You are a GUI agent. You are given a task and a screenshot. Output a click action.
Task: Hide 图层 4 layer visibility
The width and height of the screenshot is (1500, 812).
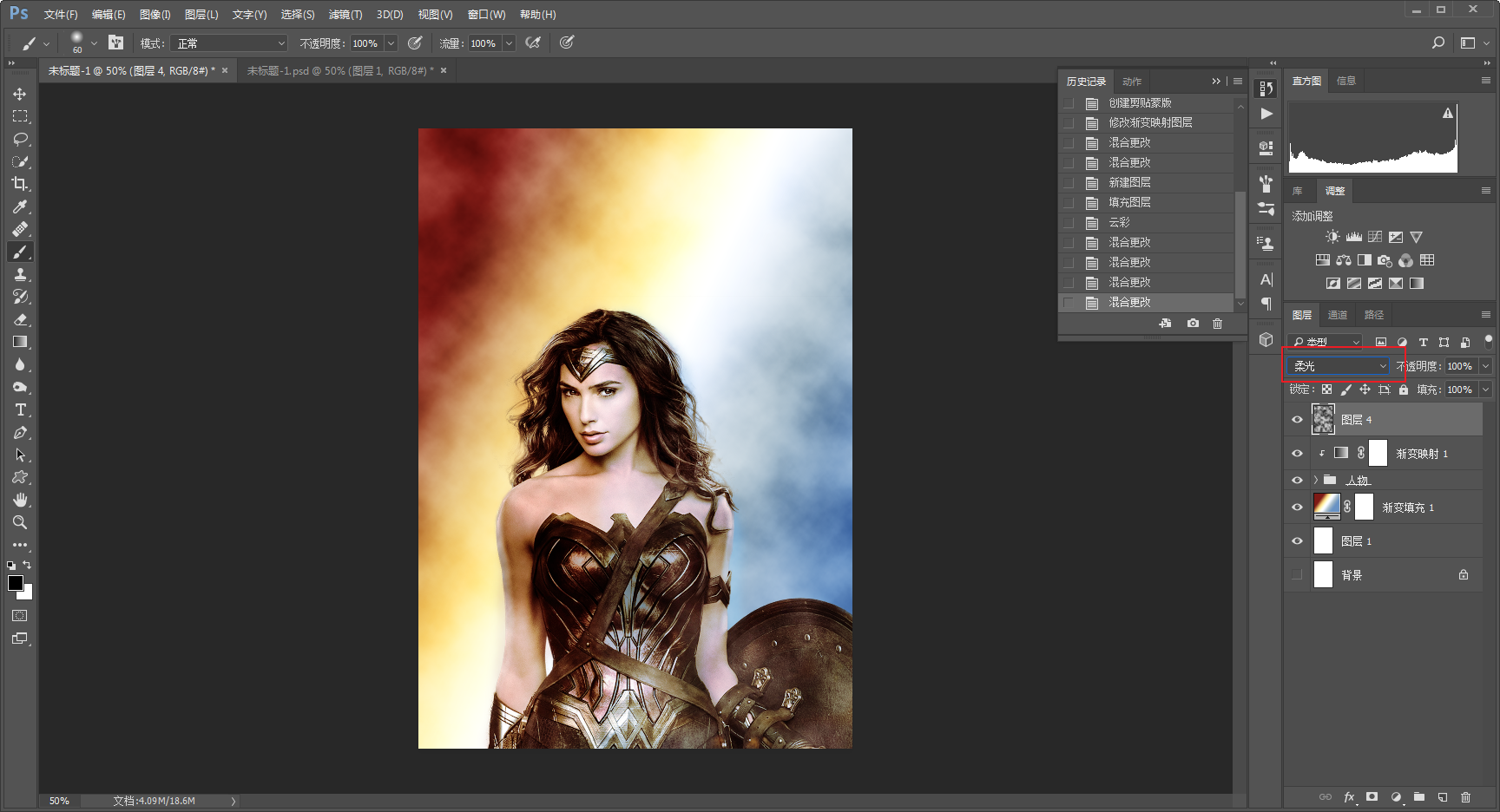coord(1297,420)
